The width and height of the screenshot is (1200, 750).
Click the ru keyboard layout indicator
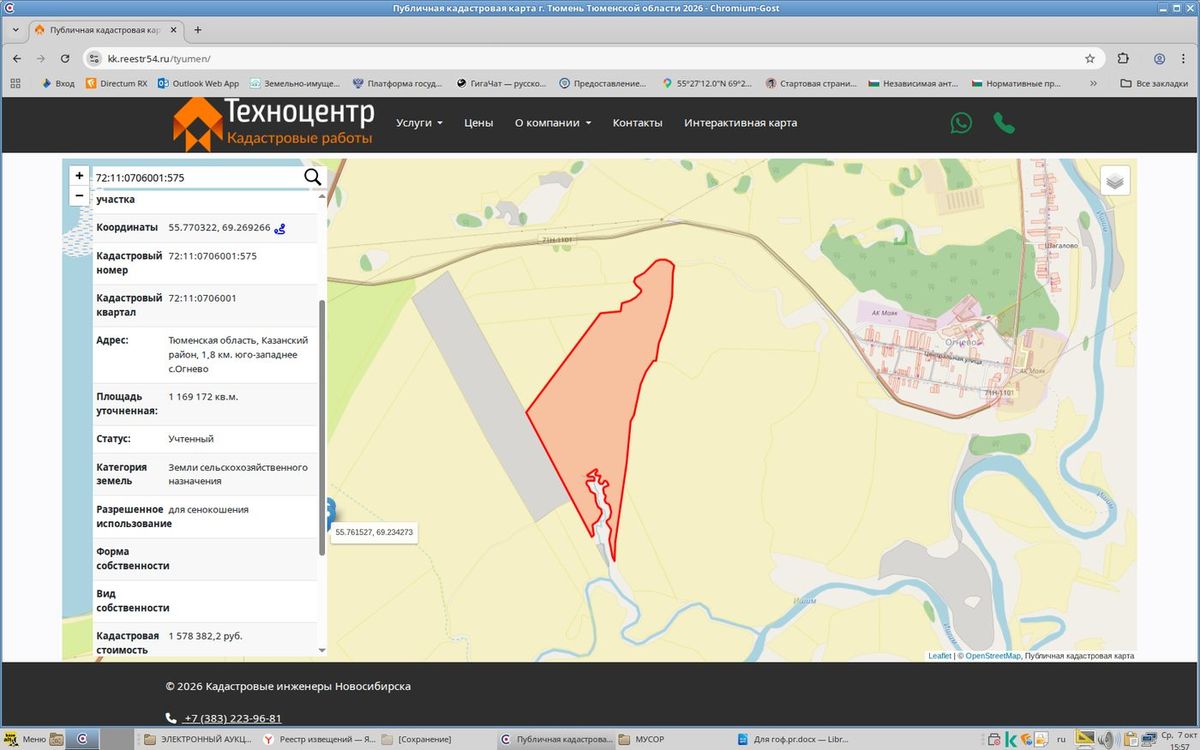pos(1062,740)
